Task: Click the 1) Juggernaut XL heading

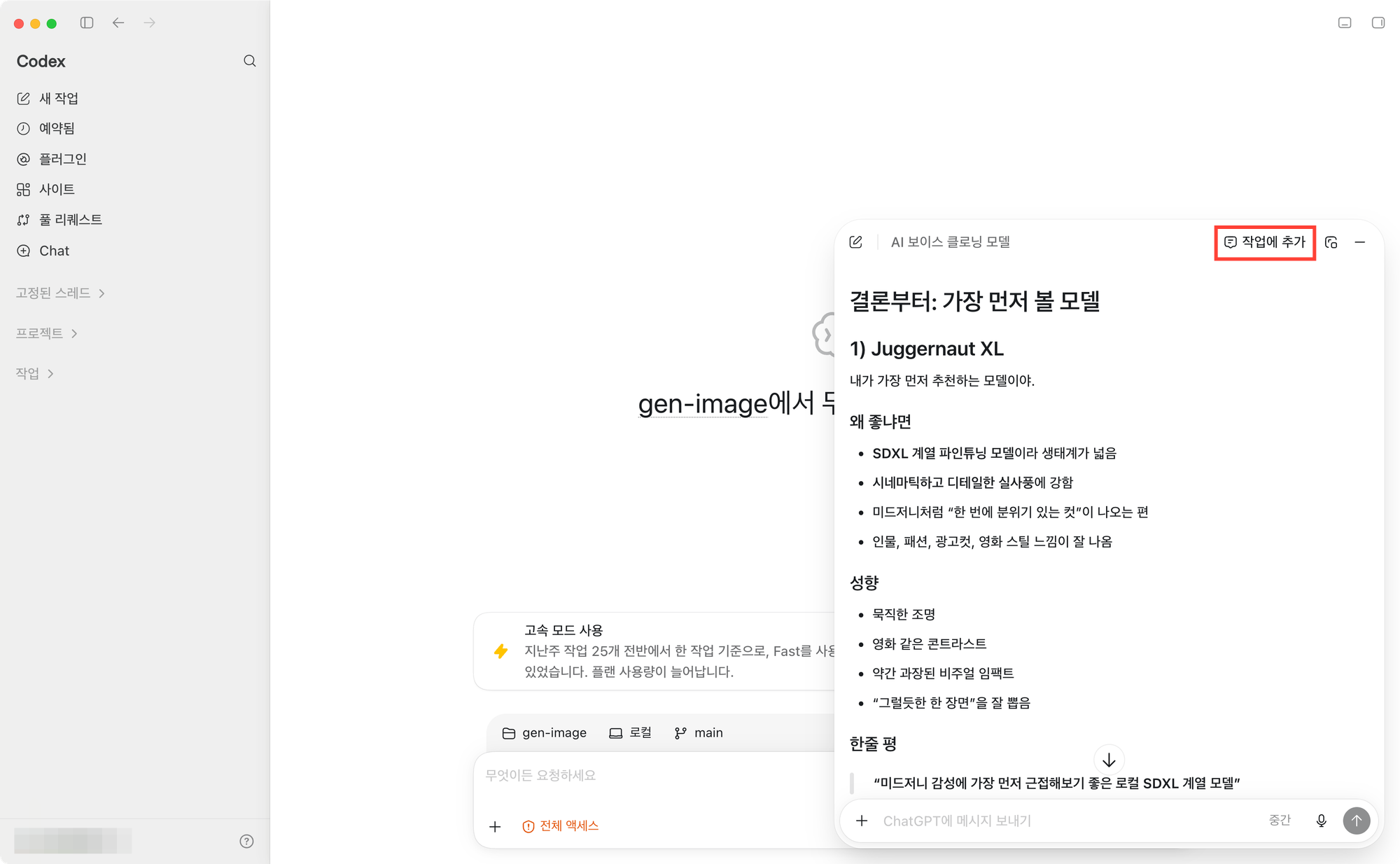Action: tap(927, 349)
